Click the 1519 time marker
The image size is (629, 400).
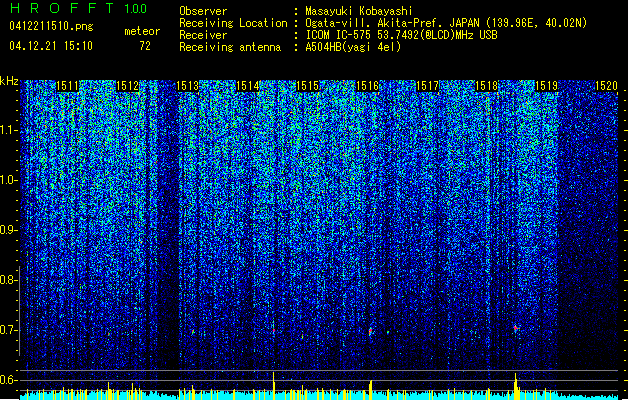tap(547, 86)
